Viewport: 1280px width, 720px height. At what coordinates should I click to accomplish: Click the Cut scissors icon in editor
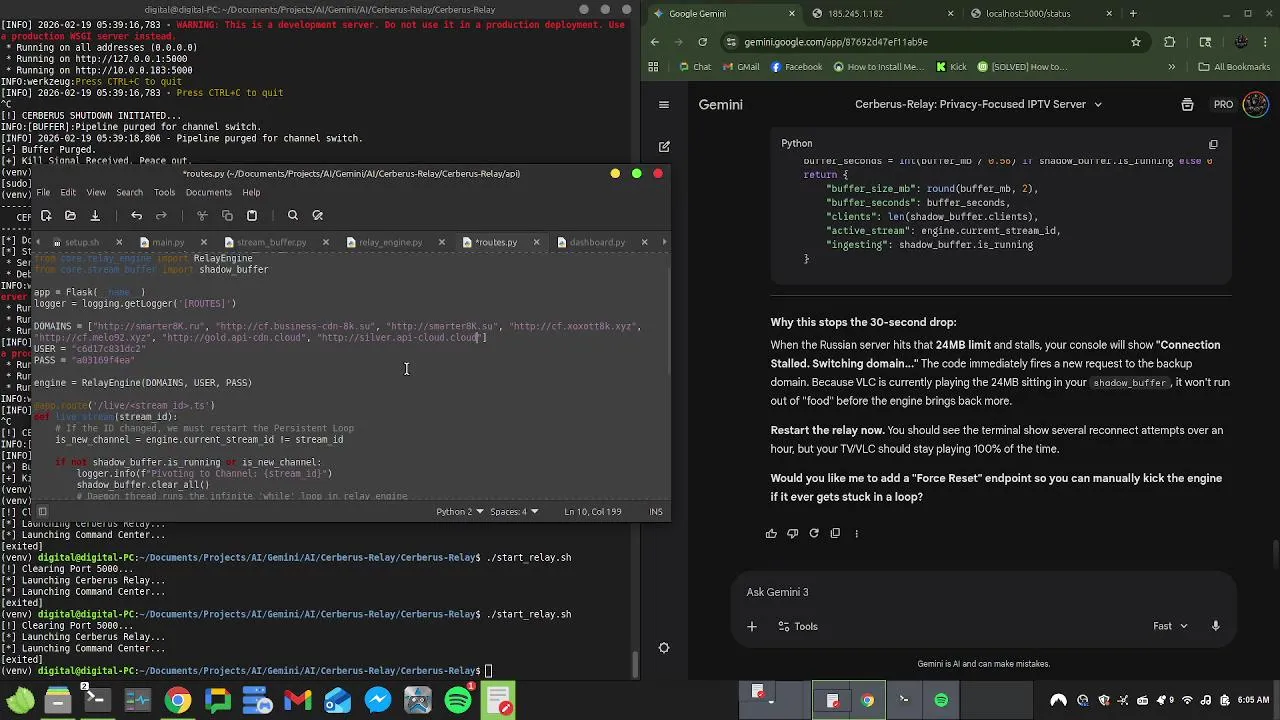tap(202, 215)
